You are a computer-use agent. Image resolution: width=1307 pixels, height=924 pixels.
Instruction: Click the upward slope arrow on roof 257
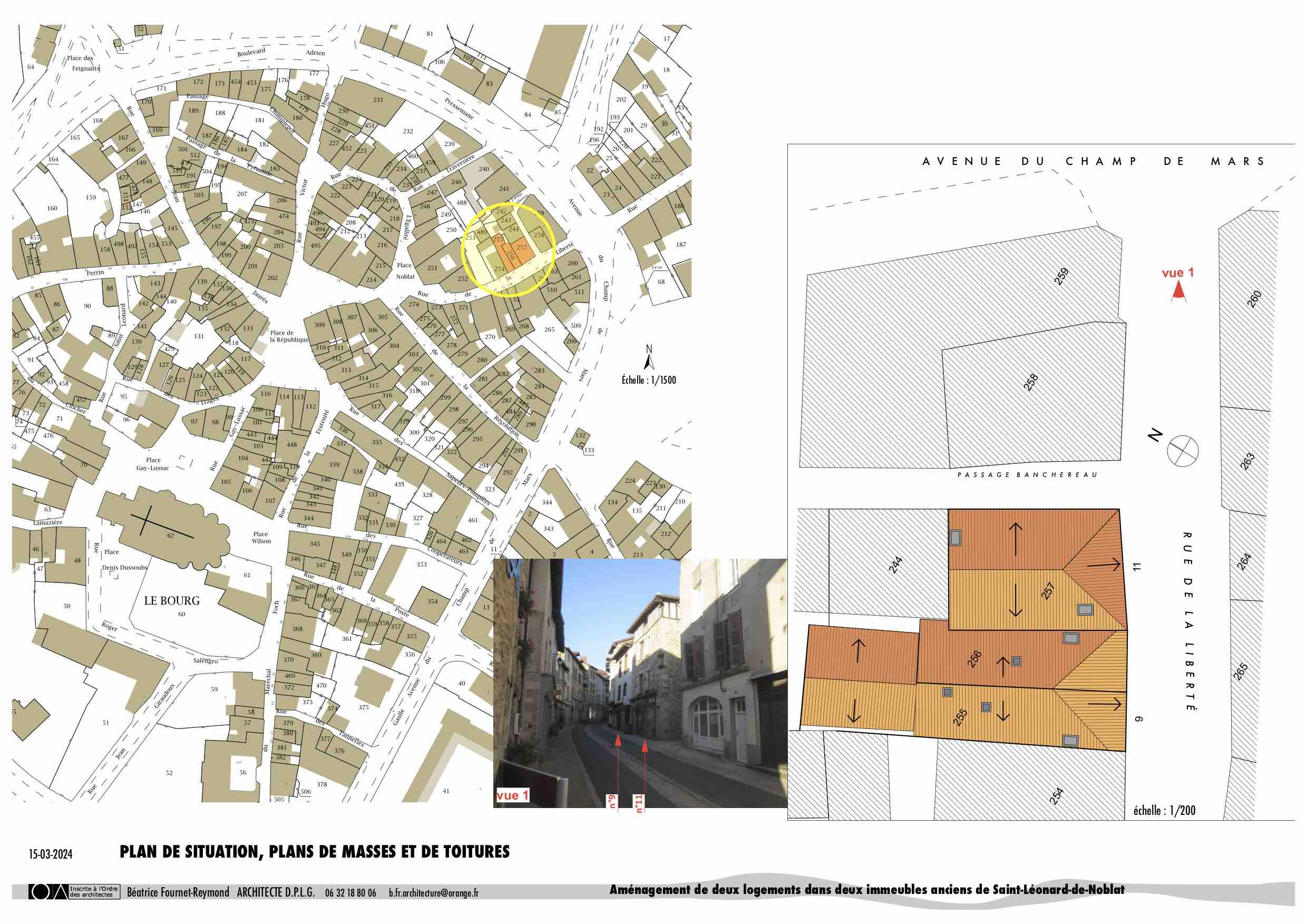(x=1016, y=539)
